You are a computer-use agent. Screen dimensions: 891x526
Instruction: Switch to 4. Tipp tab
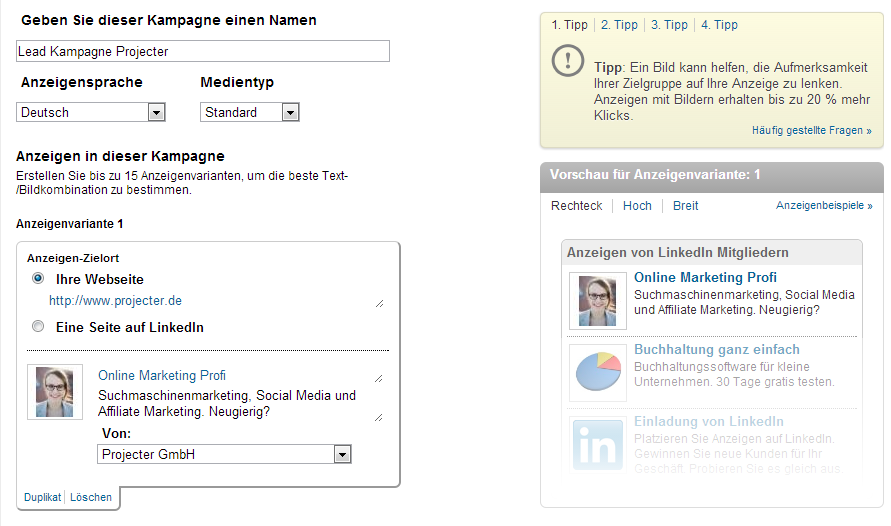click(719, 25)
